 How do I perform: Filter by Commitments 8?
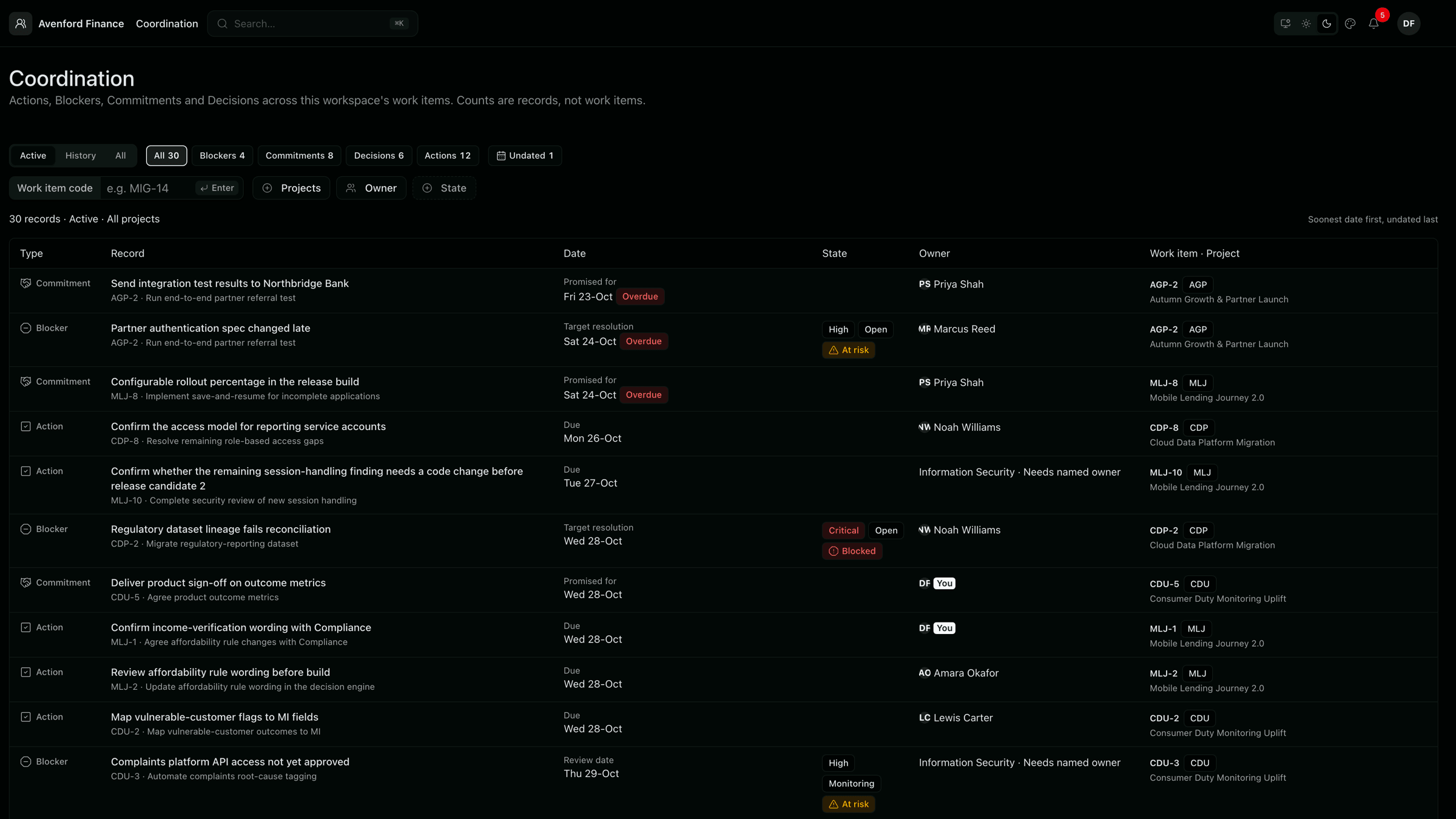click(x=299, y=156)
